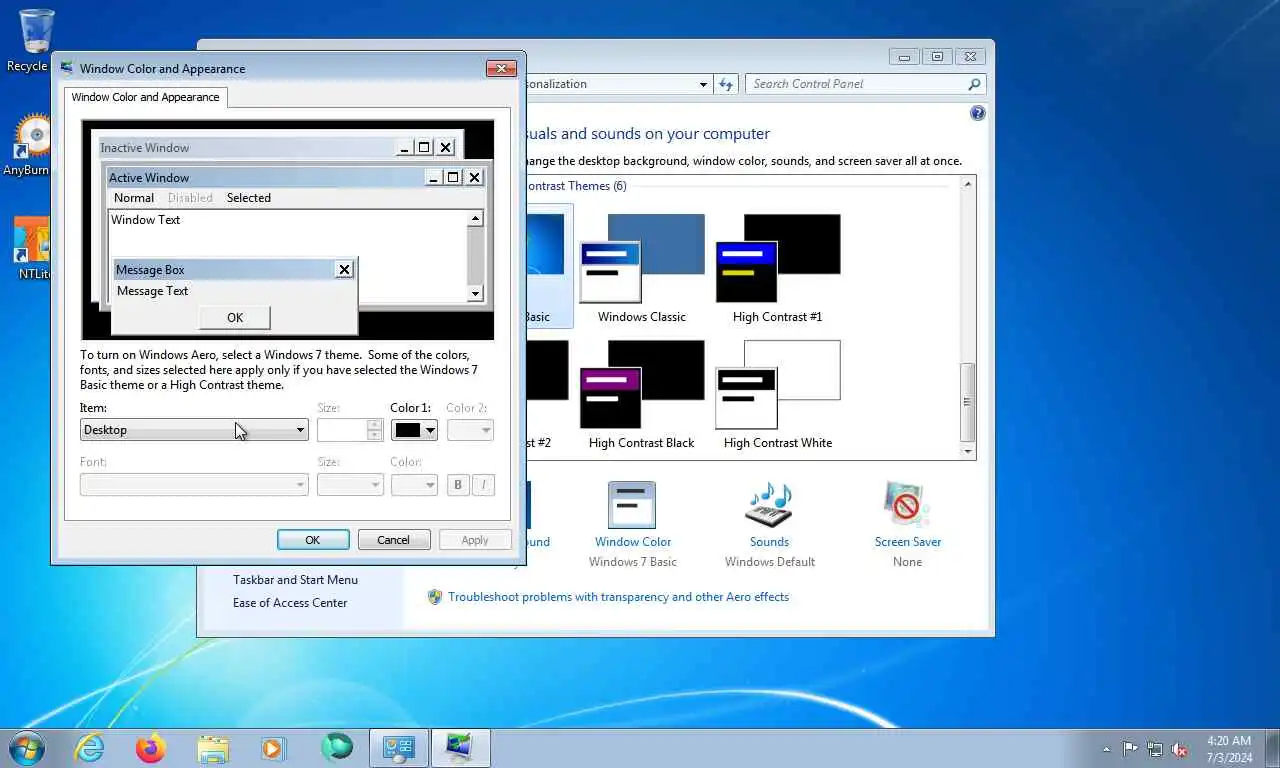Click the theme list scrollbar down arrow
This screenshot has height=768, width=1280.
pyautogui.click(x=968, y=452)
